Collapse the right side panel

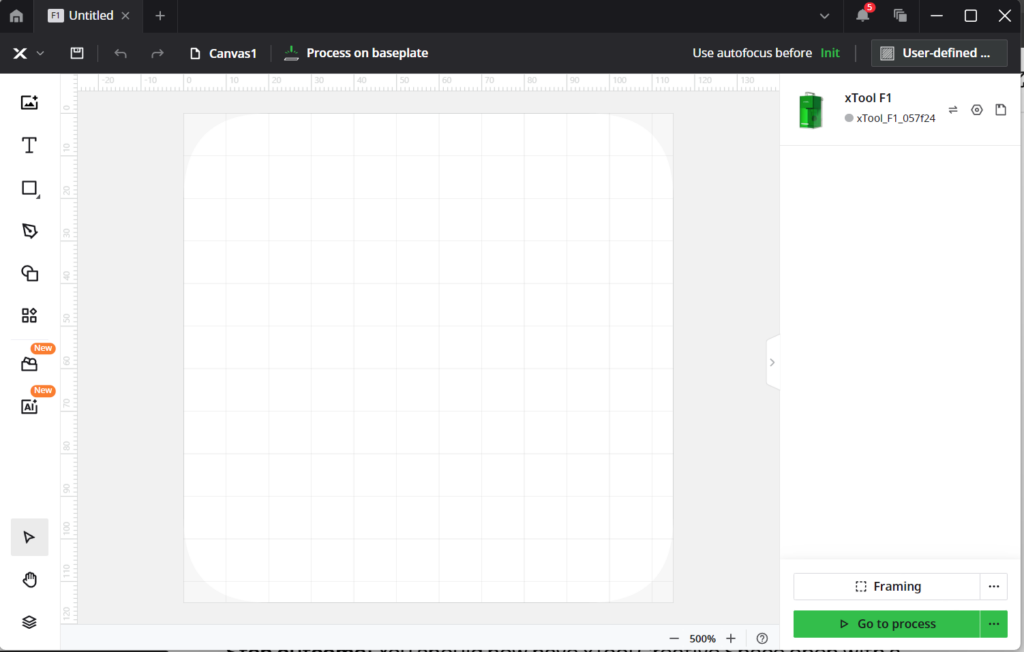(x=773, y=362)
